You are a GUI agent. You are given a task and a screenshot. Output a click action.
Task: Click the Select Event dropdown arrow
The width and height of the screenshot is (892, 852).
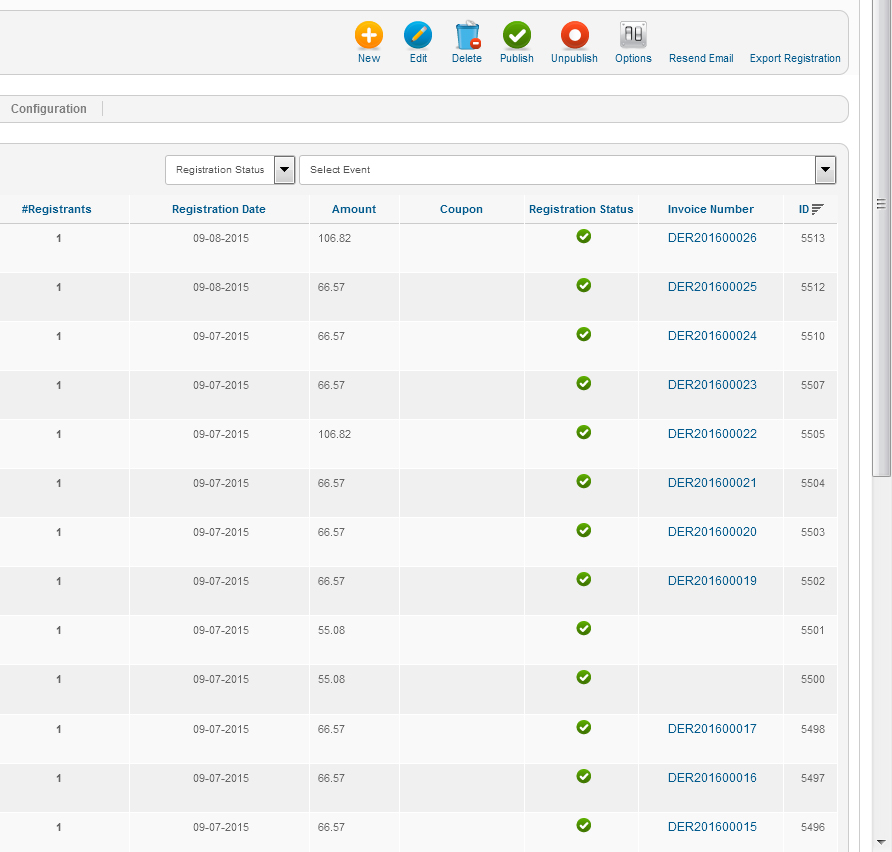[x=825, y=170]
